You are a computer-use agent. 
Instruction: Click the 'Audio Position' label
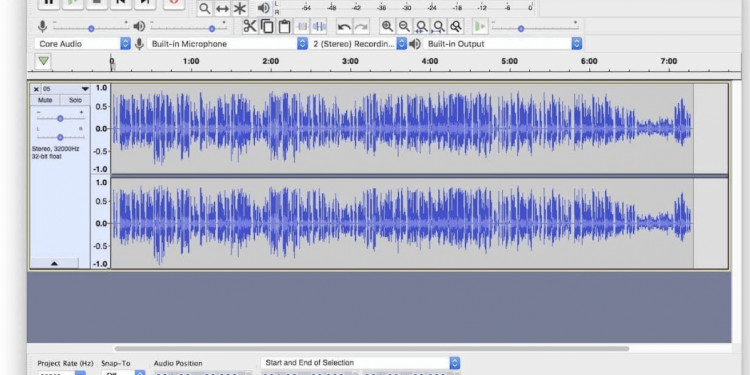(x=178, y=364)
